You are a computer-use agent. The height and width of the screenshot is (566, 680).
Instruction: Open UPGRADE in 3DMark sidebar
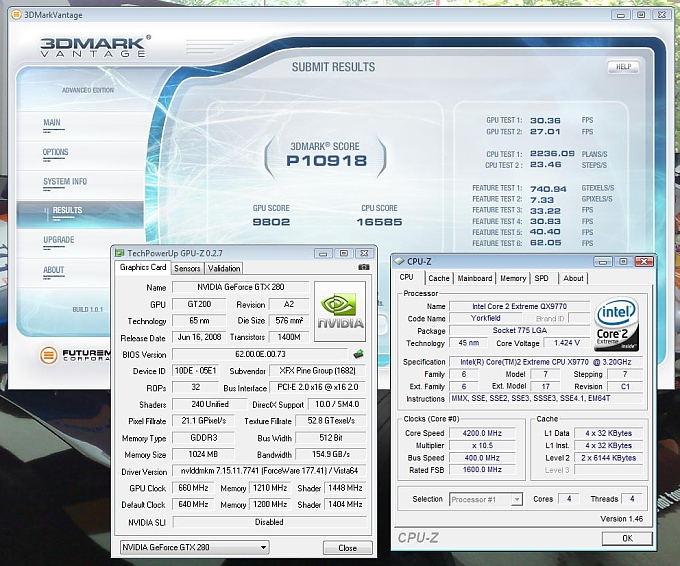pyautogui.click(x=59, y=240)
